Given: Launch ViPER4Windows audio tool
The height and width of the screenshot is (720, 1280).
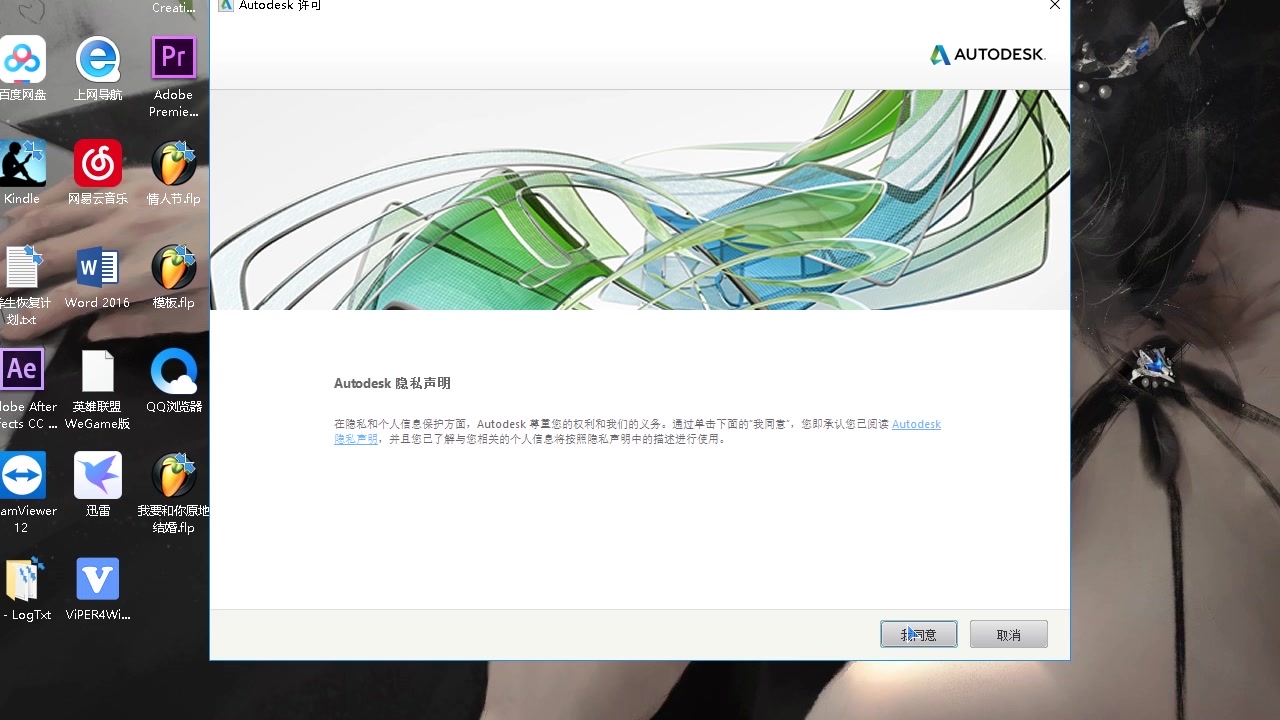Looking at the screenshot, I should (x=97, y=577).
